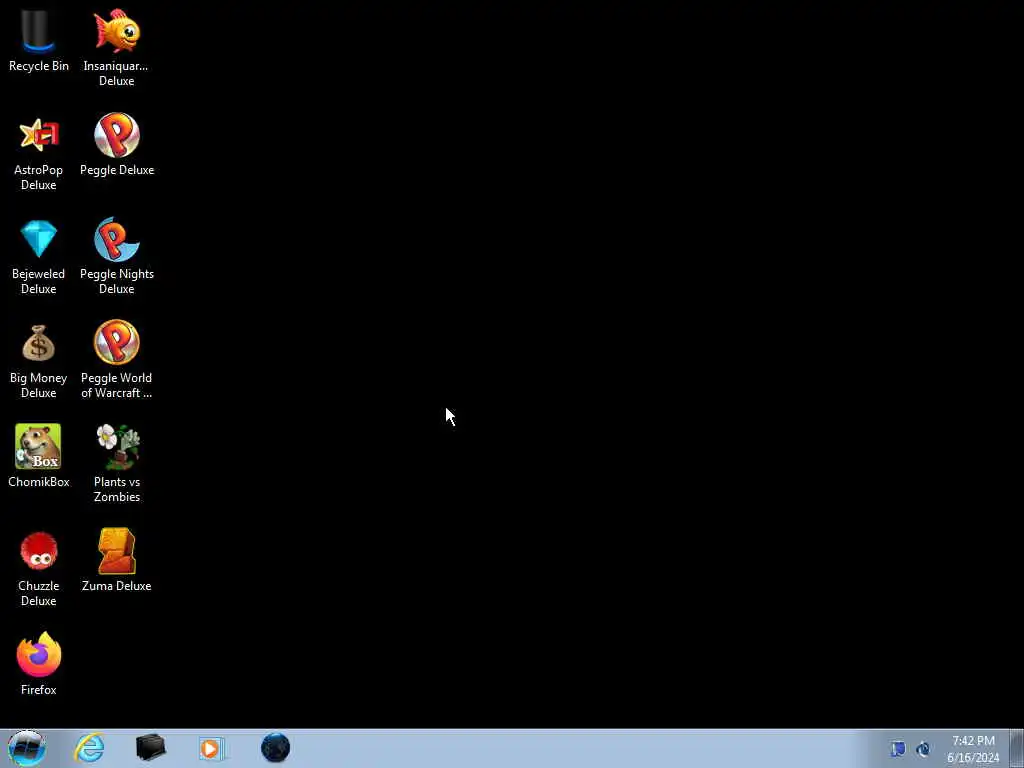Select the Peggle Deluxe desktop icon
1024x768 pixels.
[117, 135]
